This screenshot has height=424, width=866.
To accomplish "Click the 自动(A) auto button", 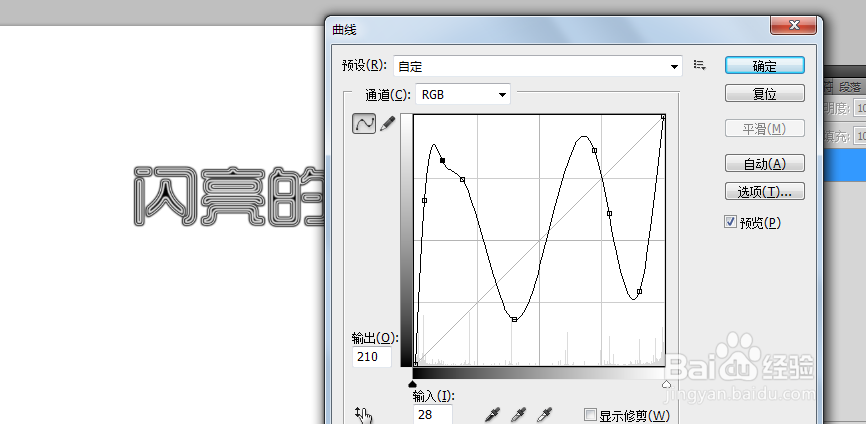I will 765,163.
